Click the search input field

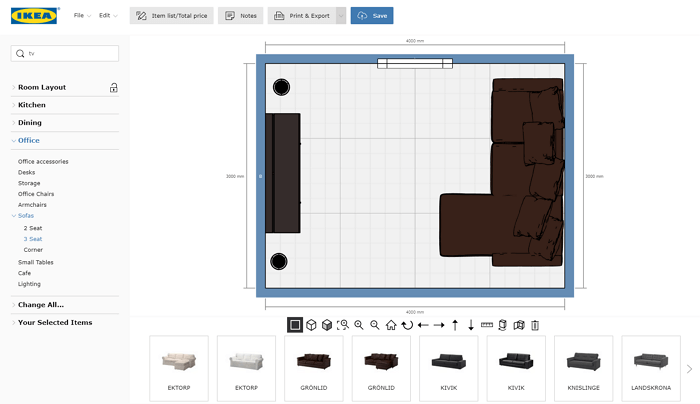point(70,53)
